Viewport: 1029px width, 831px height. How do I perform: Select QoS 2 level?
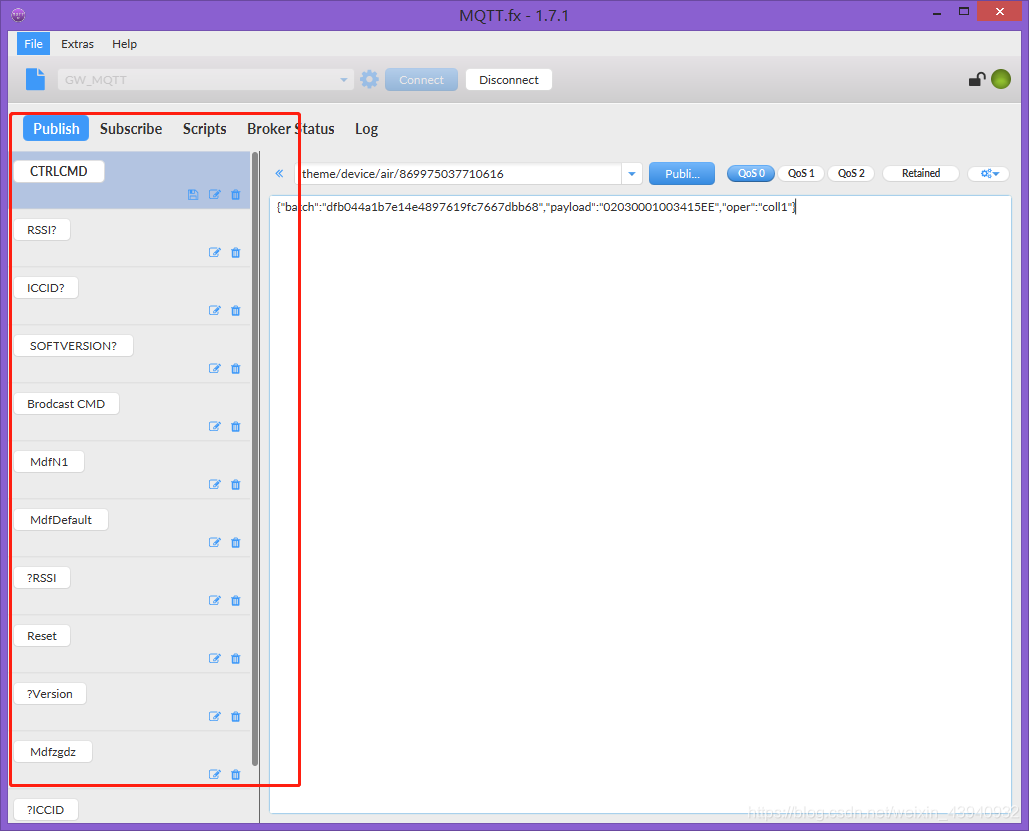click(850, 173)
